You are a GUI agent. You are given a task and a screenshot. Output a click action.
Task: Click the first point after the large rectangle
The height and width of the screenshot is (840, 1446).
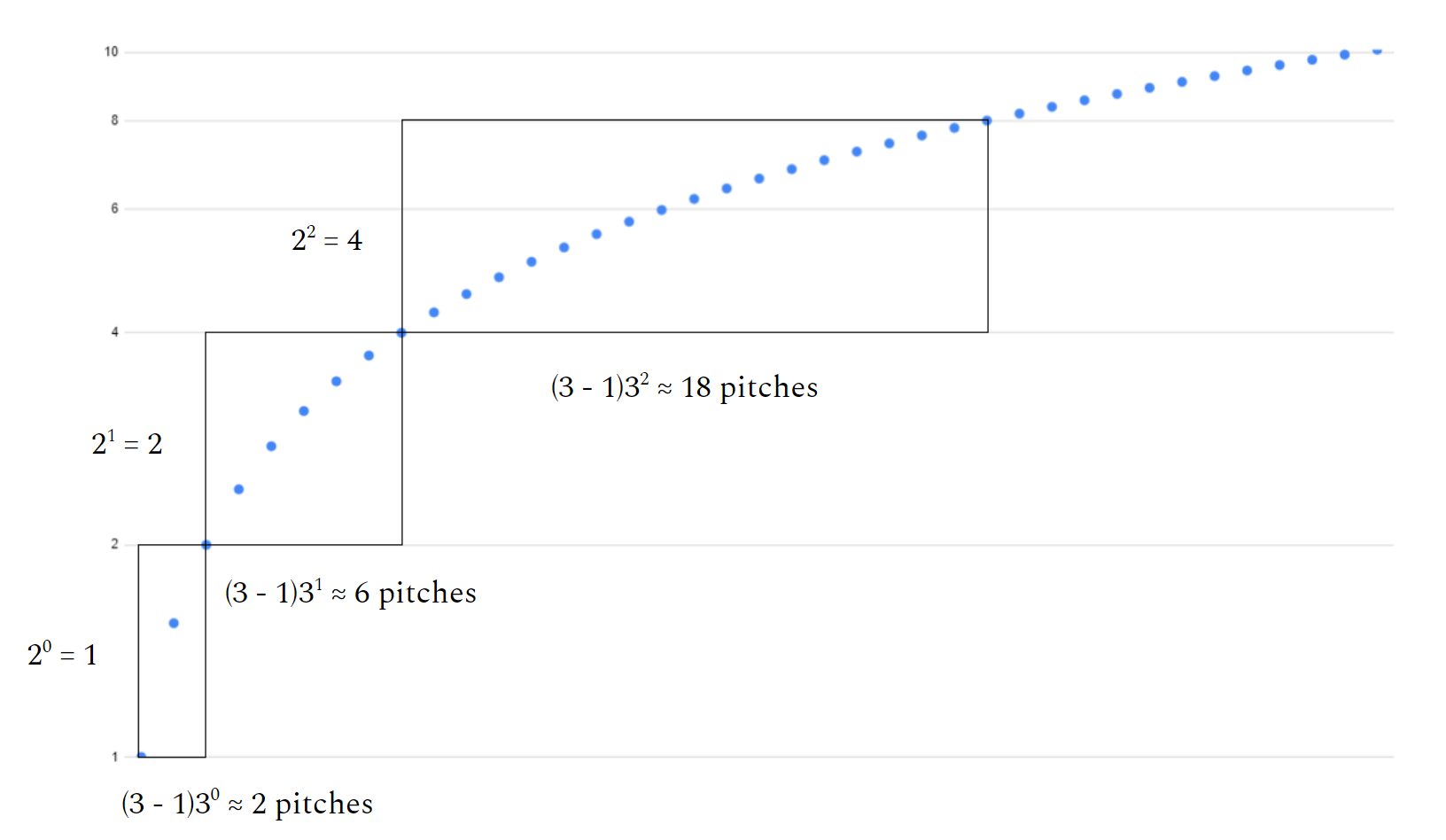1019,113
